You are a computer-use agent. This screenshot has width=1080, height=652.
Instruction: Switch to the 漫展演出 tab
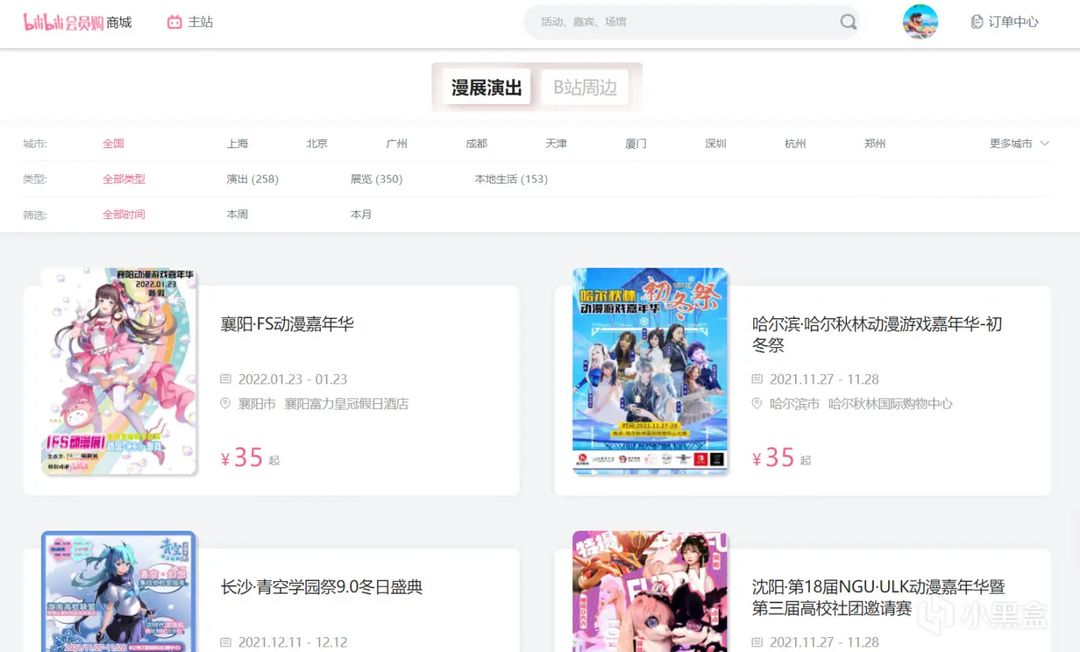[486, 87]
